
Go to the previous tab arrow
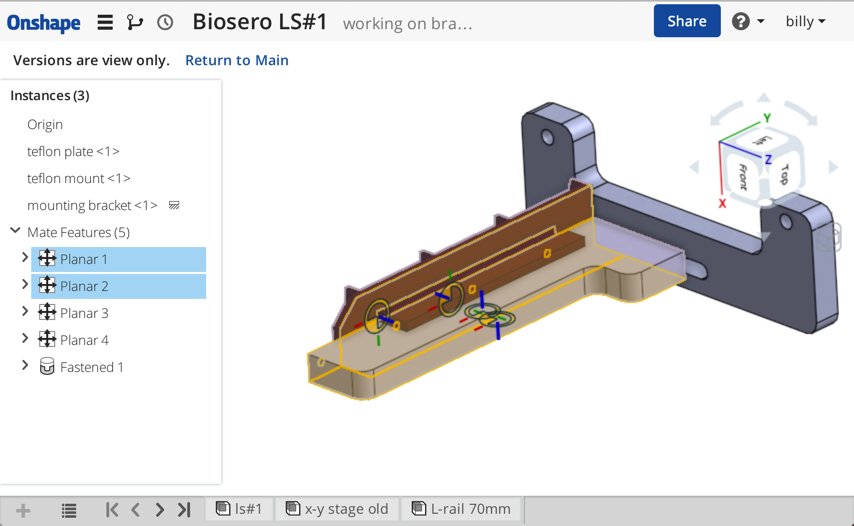click(x=136, y=510)
